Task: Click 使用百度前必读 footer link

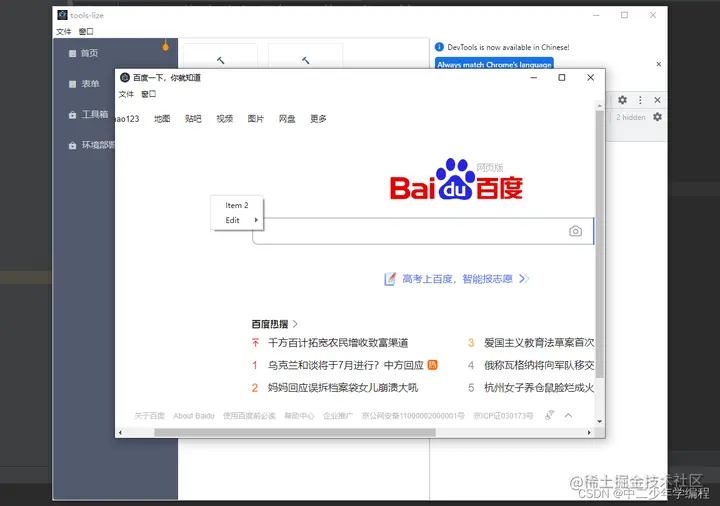Action: (x=249, y=416)
